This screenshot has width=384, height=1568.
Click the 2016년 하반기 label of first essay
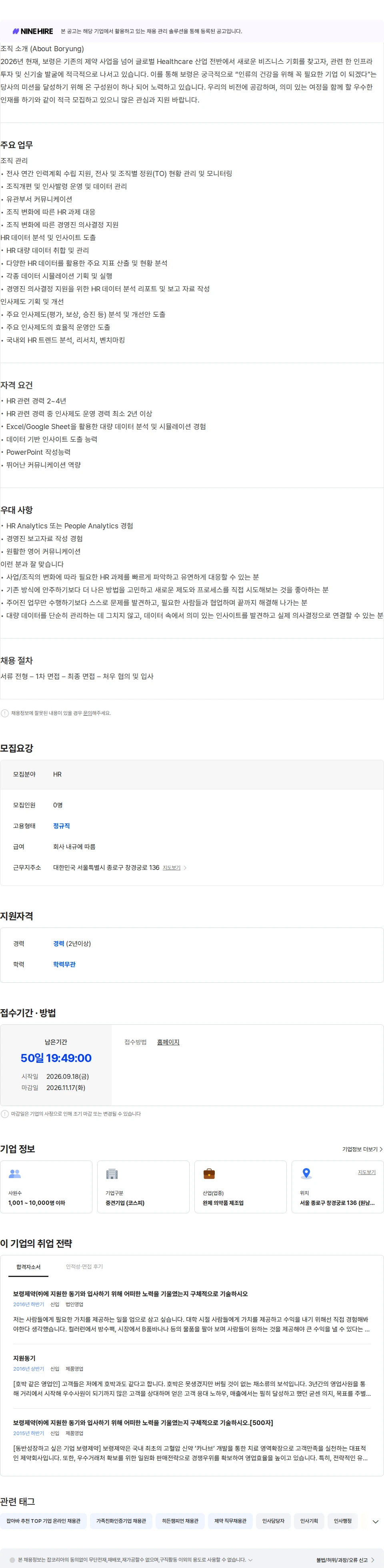[29, 1305]
